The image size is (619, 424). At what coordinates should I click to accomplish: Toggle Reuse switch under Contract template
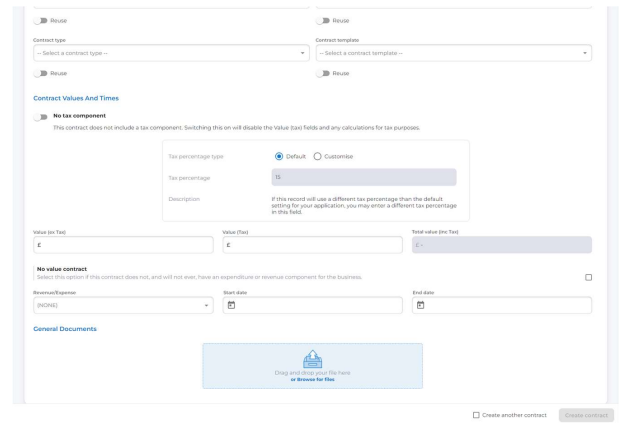pyautogui.click(x=322, y=73)
